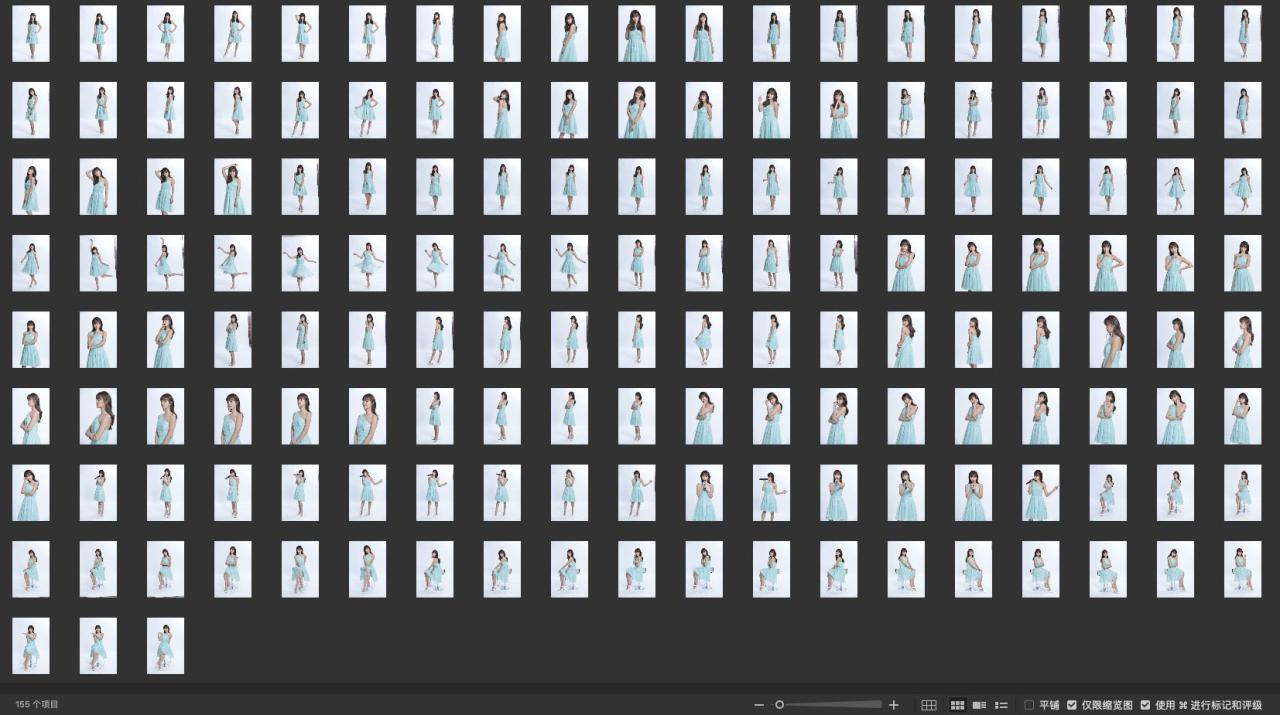Click the plus icon to enlarge thumbnails

(x=894, y=705)
